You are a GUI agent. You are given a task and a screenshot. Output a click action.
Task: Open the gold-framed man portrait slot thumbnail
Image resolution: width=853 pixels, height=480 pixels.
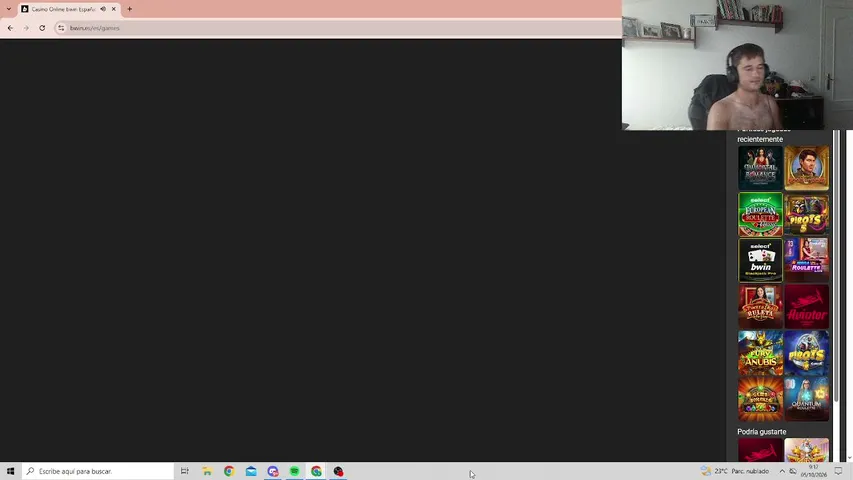(806, 168)
